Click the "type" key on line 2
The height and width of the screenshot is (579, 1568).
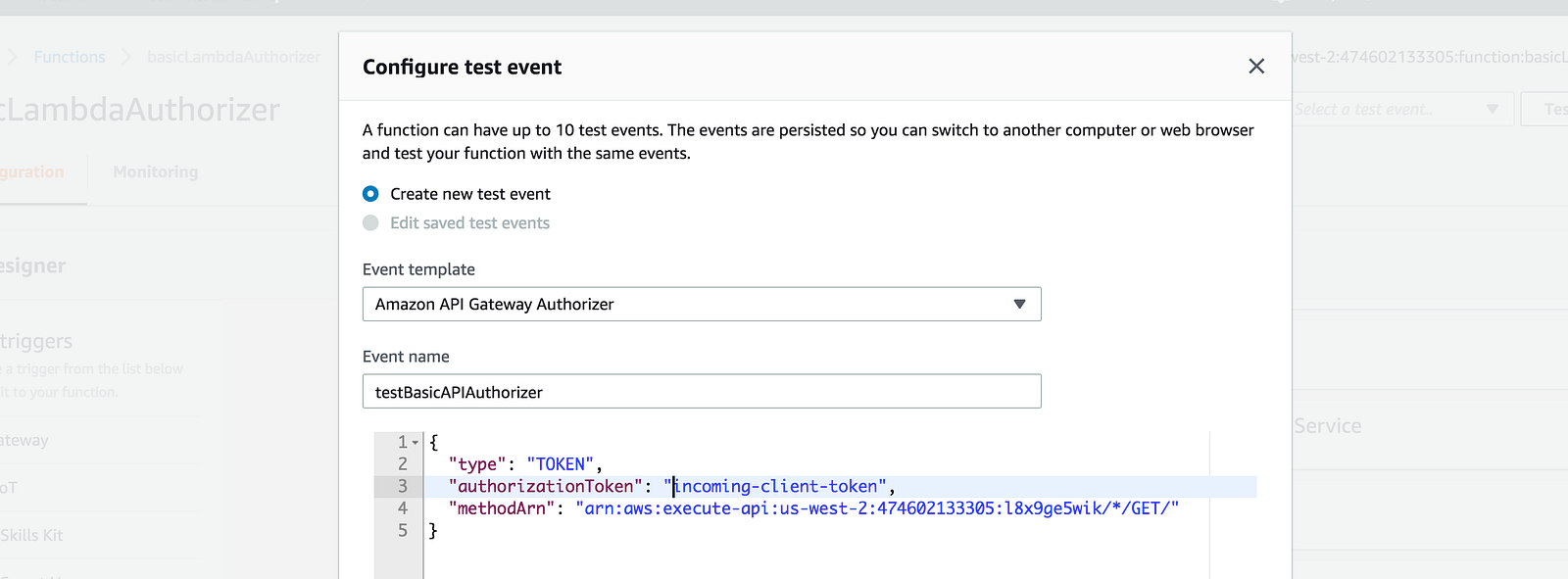(x=477, y=464)
